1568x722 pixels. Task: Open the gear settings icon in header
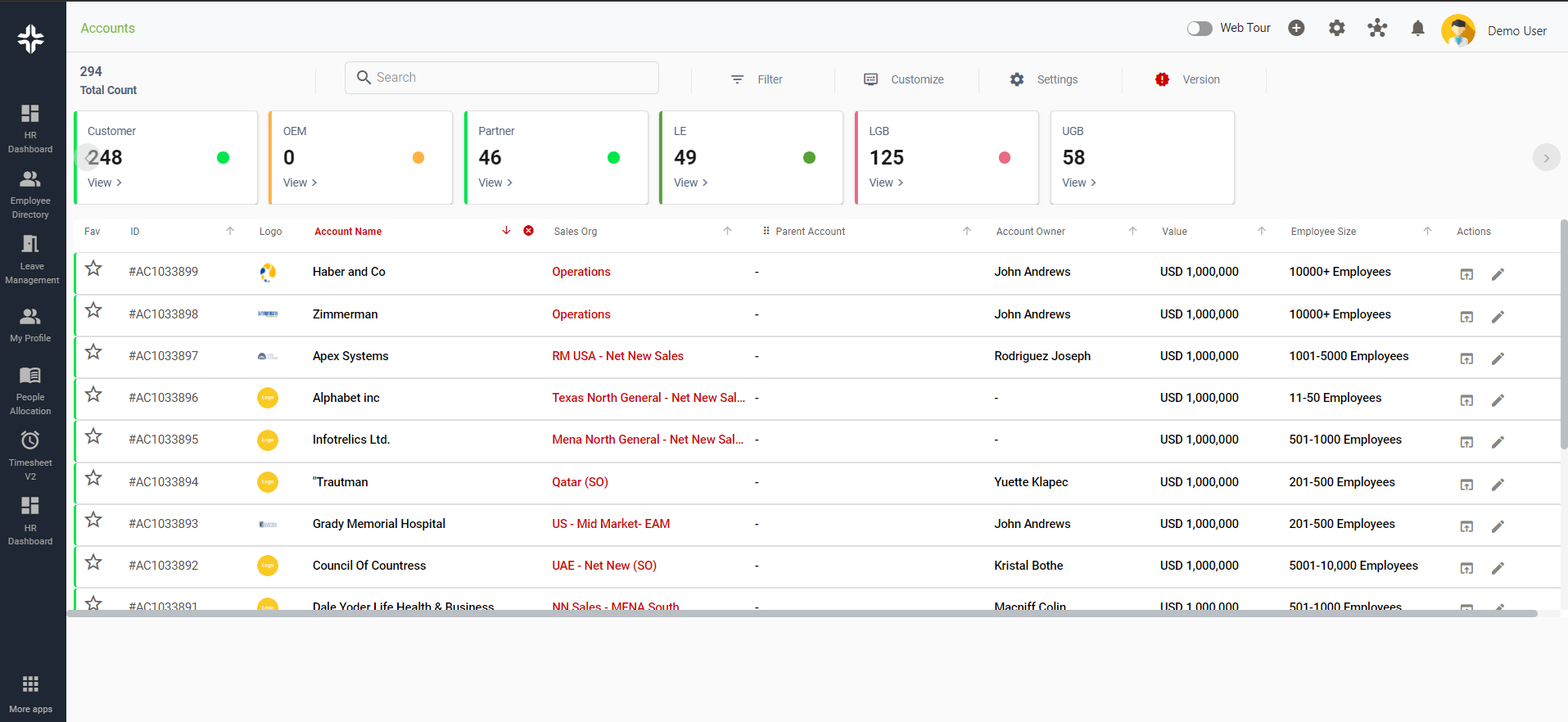[1336, 29]
